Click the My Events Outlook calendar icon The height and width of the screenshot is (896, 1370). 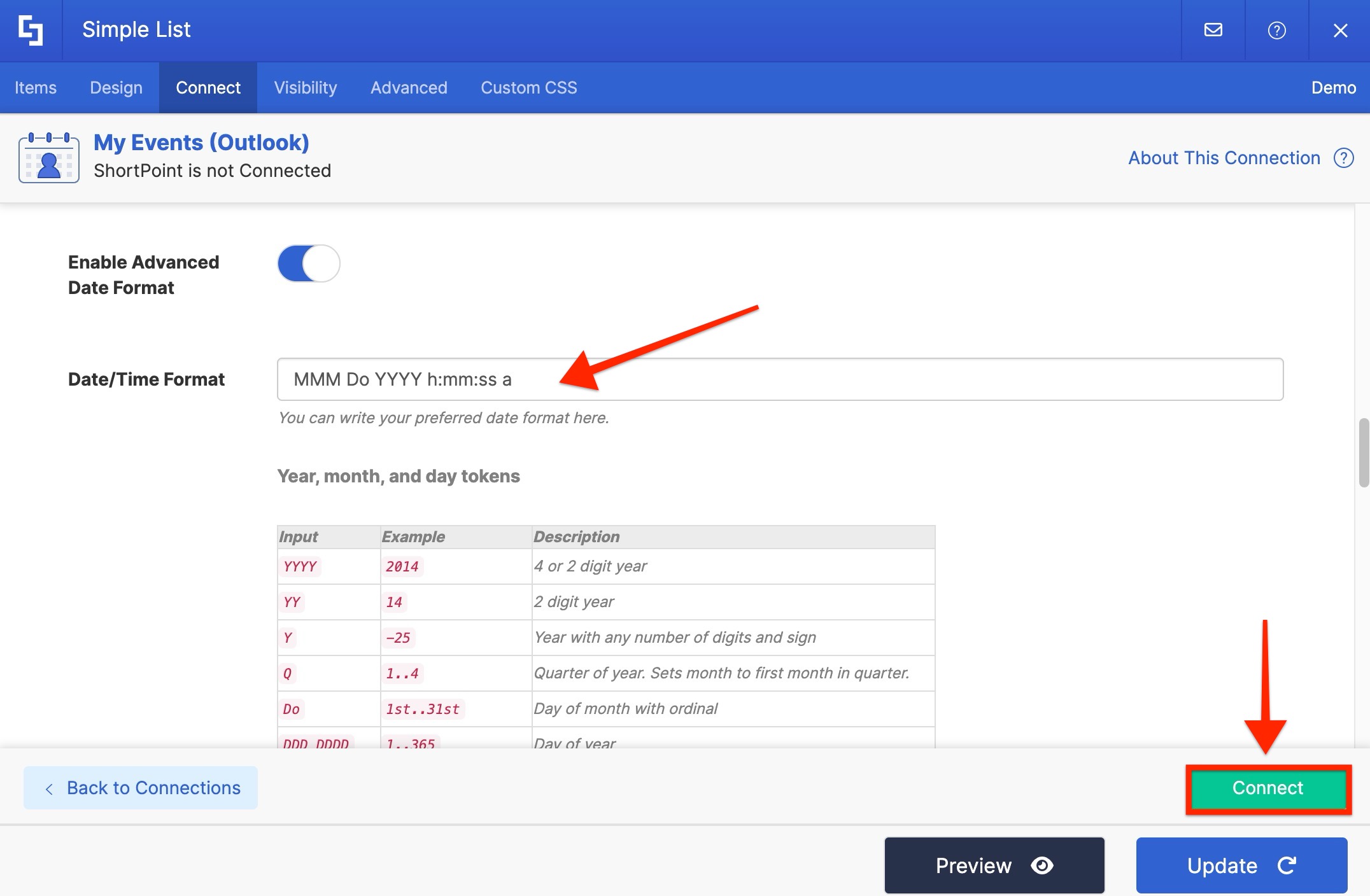[49, 158]
